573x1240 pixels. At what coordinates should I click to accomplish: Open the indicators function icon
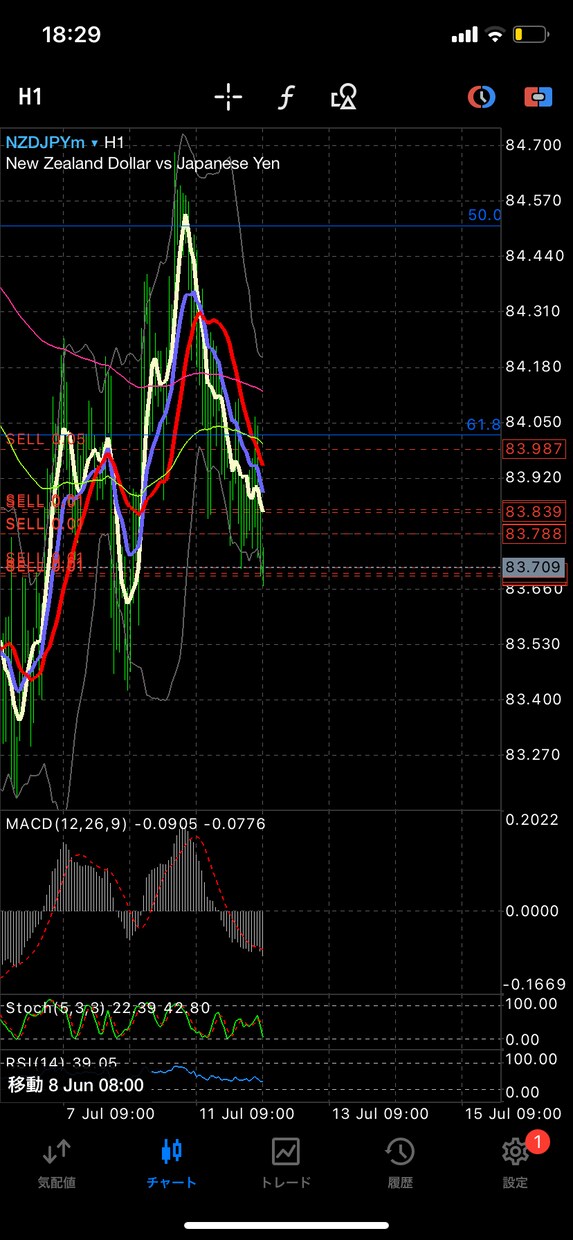point(287,97)
